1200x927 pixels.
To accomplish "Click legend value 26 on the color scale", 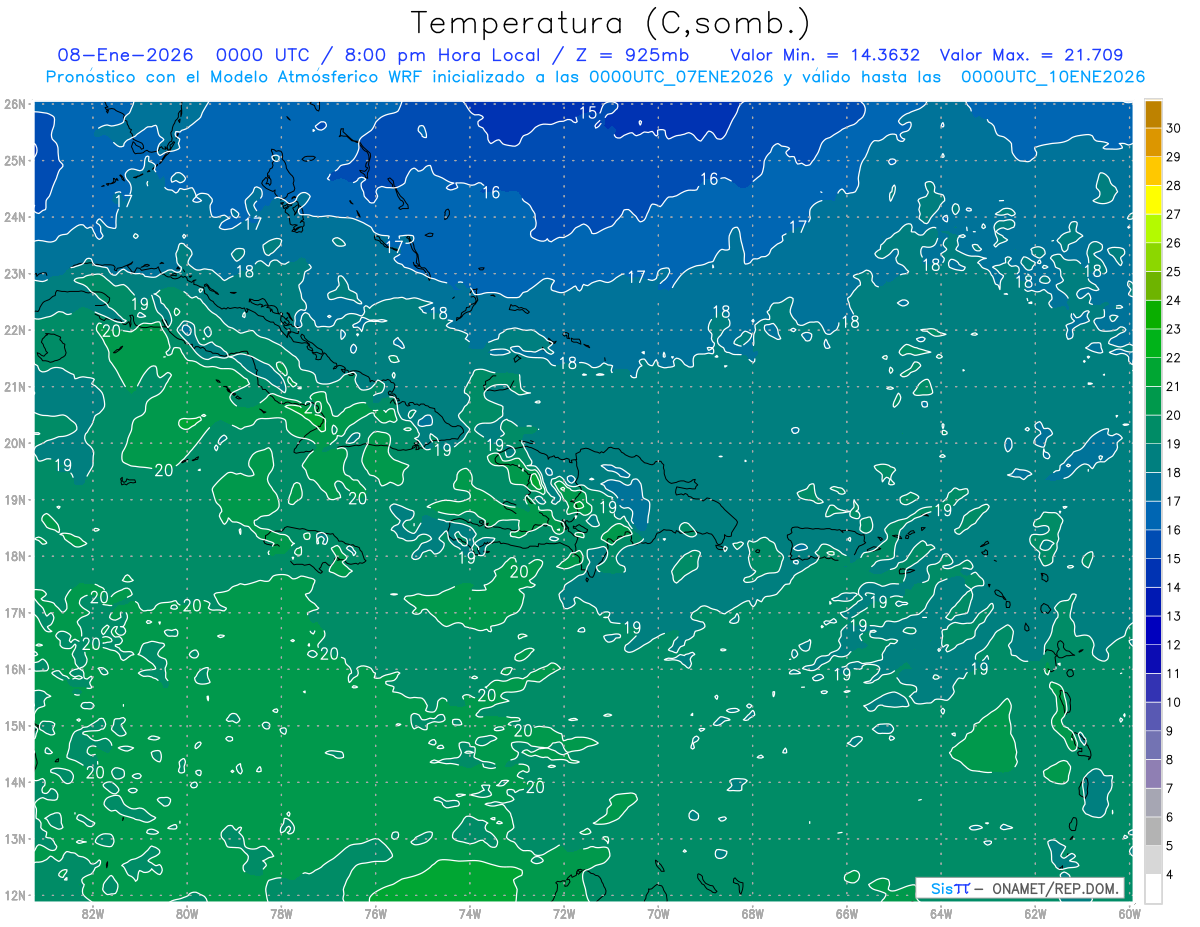I will tap(1174, 242).
